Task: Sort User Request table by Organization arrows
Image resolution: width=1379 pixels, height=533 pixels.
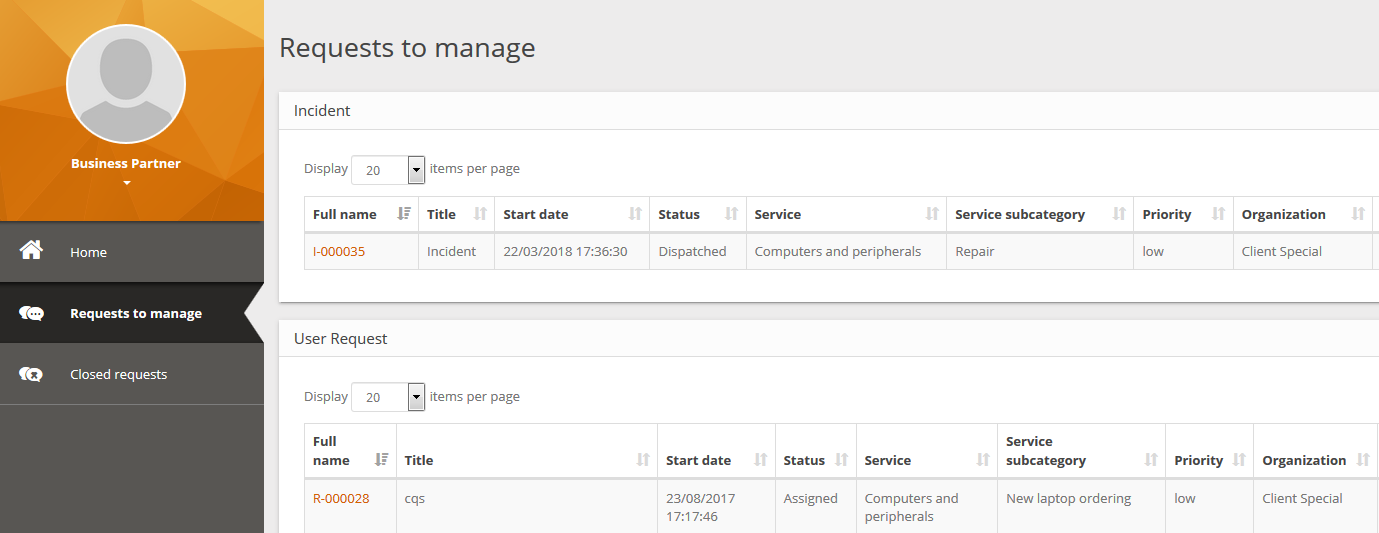Action: (x=1363, y=460)
